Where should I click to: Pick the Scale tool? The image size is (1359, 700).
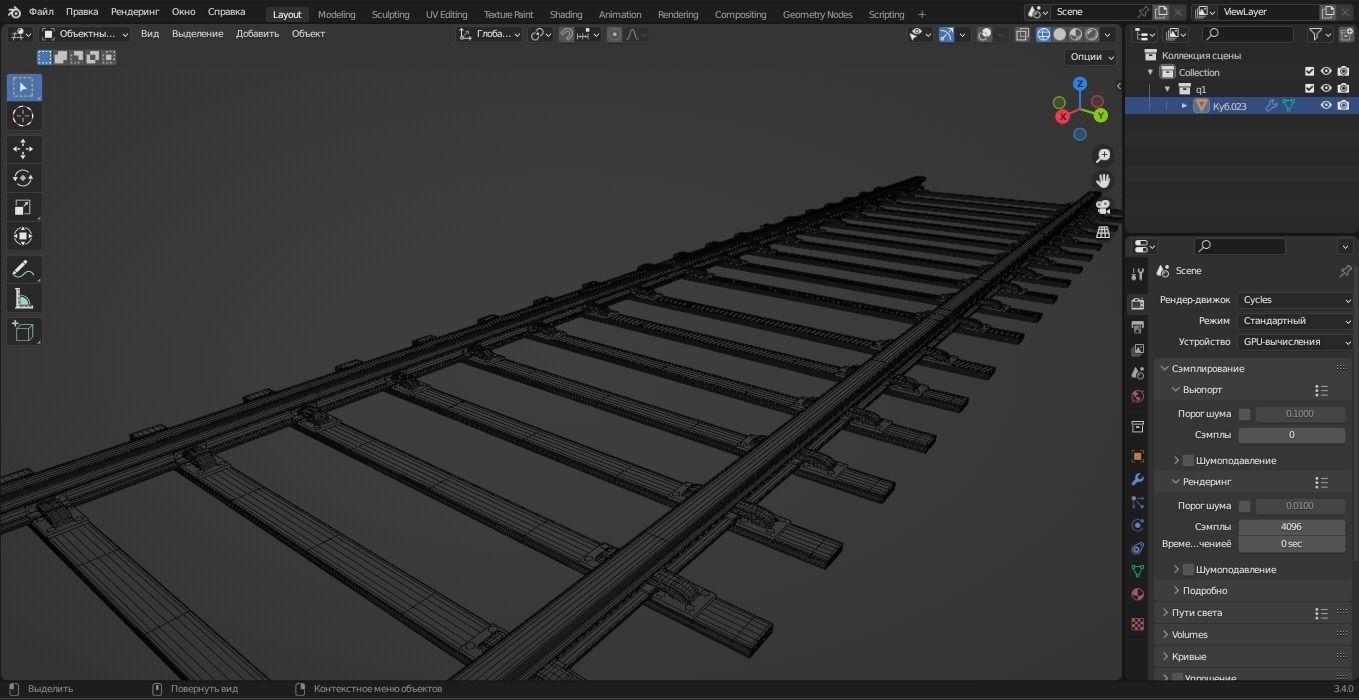click(x=23, y=207)
